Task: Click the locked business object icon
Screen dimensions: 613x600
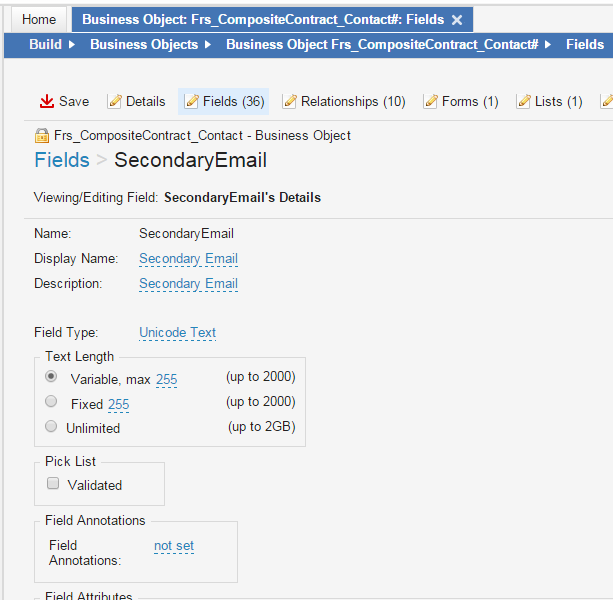Action: coord(42,136)
